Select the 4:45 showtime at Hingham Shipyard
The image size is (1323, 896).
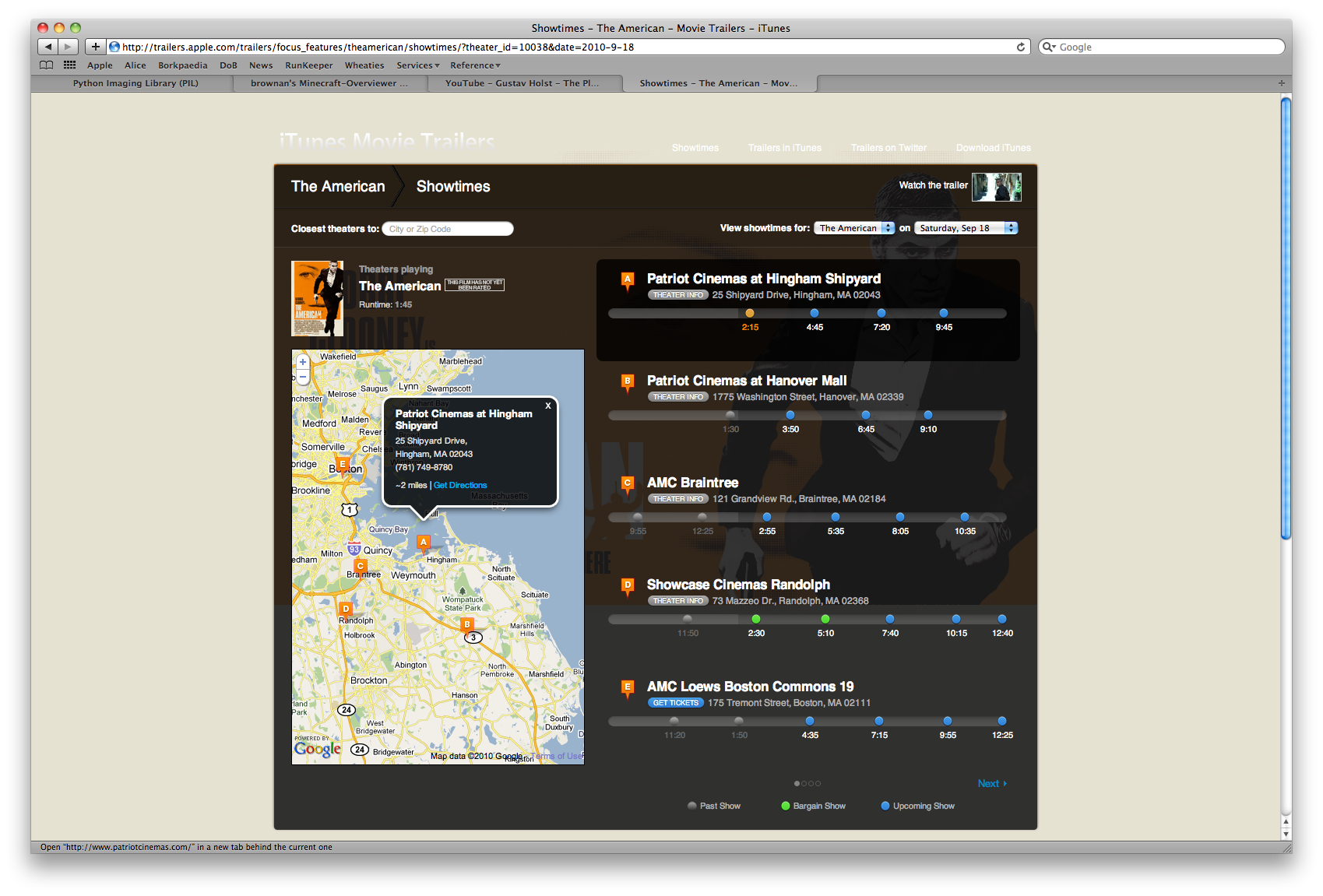point(815,314)
